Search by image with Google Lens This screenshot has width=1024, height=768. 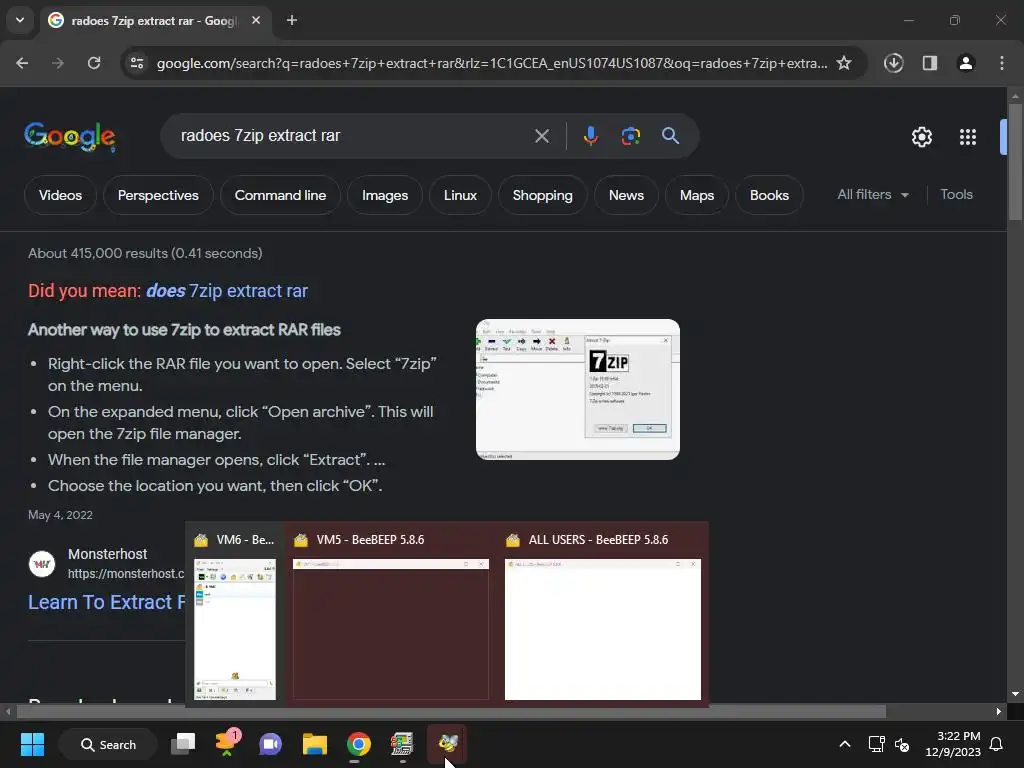[x=630, y=136]
